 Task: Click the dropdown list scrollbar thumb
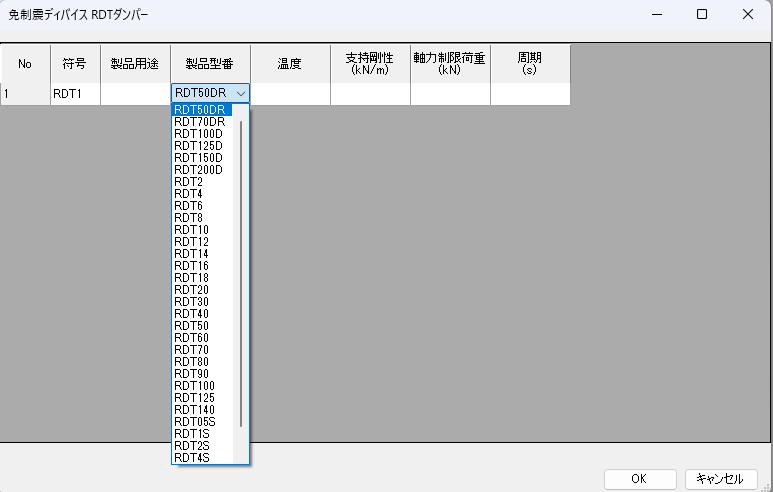tap(241, 274)
